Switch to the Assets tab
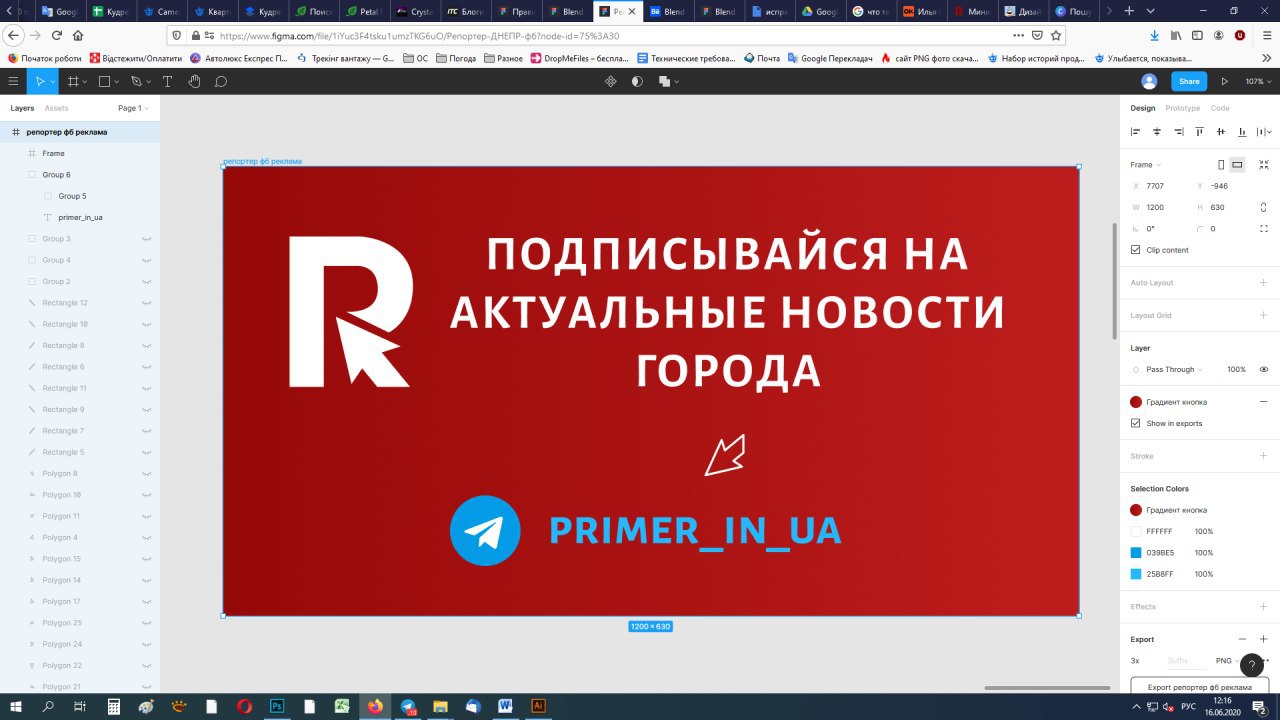The width and height of the screenshot is (1280, 720). (x=56, y=108)
